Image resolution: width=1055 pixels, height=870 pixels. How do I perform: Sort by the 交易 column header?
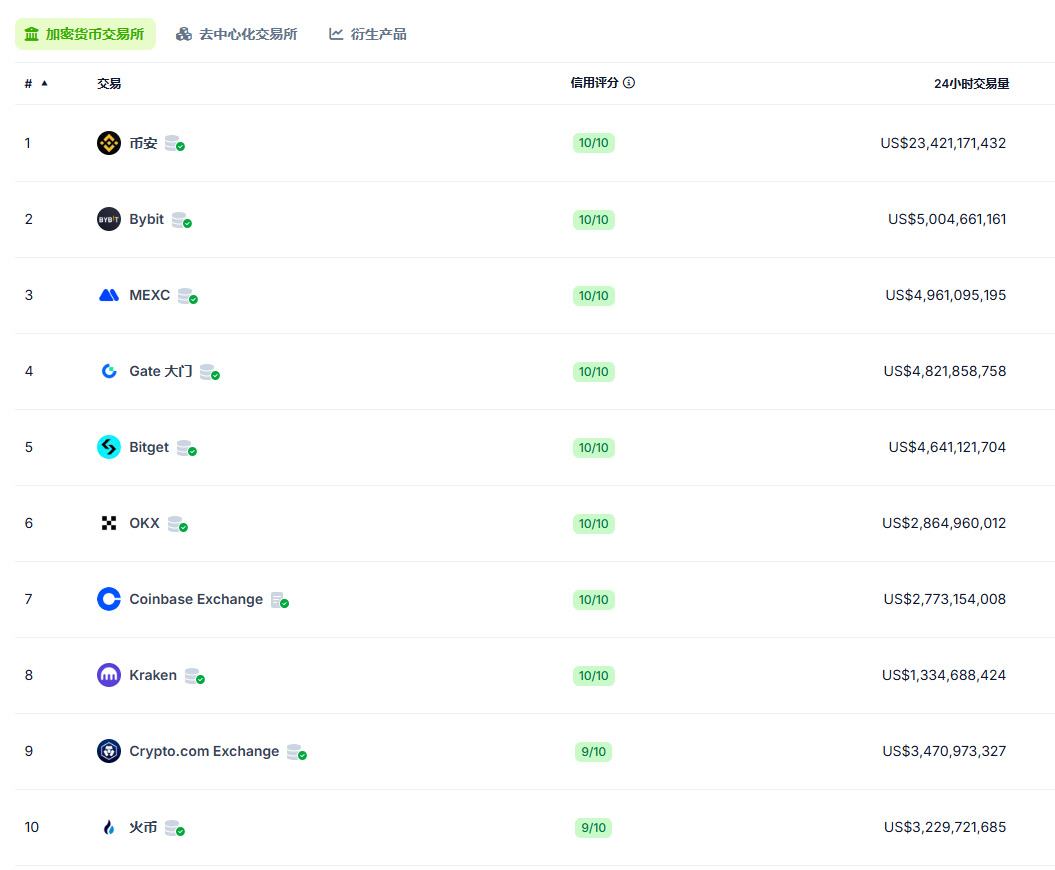click(x=109, y=84)
